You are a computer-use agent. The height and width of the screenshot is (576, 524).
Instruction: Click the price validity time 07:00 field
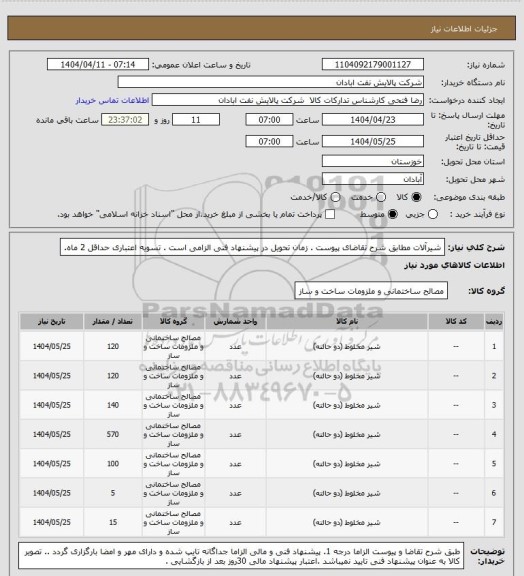[x=269, y=141]
